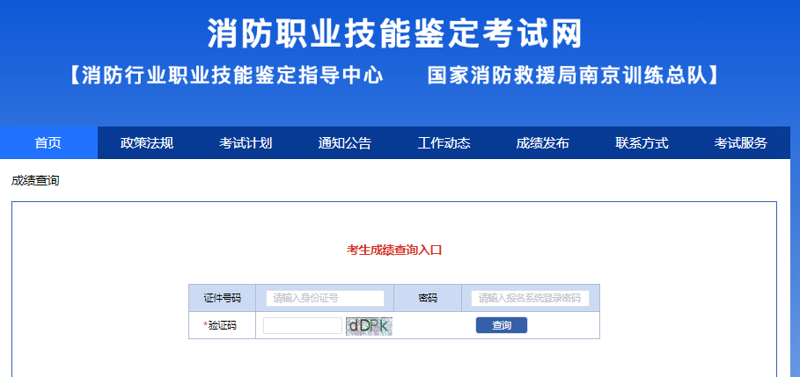
Task: Click 成绩发布 in the navigation bar
Action: pos(542,143)
